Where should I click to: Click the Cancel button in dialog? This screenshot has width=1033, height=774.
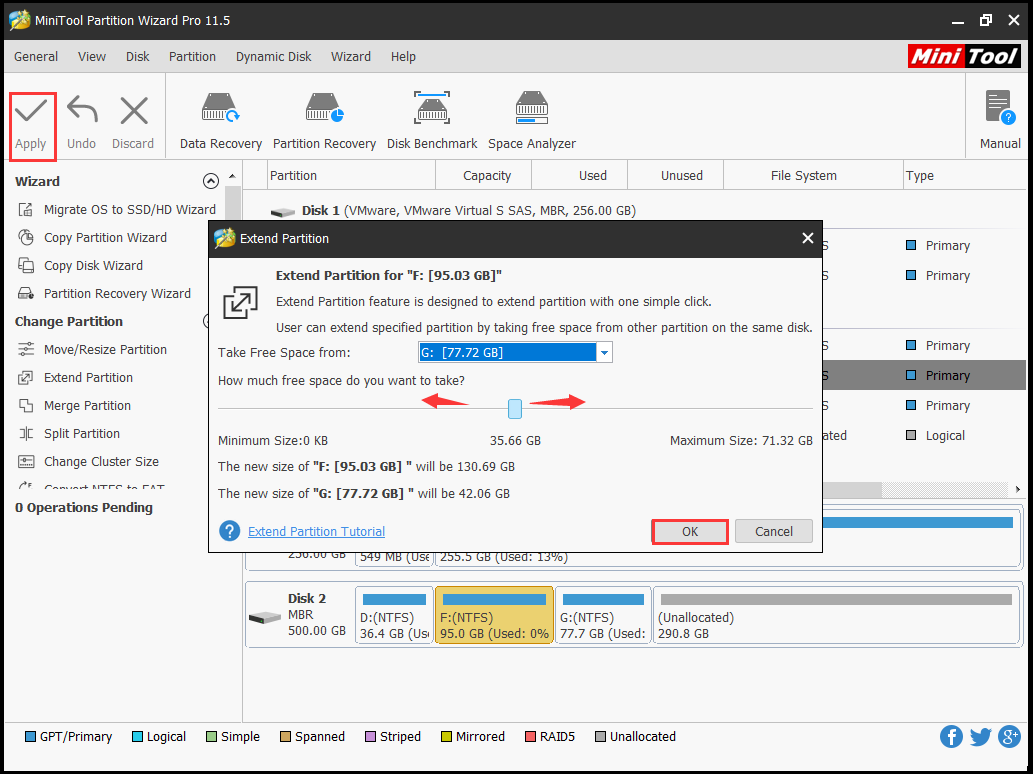click(x=773, y=532)
